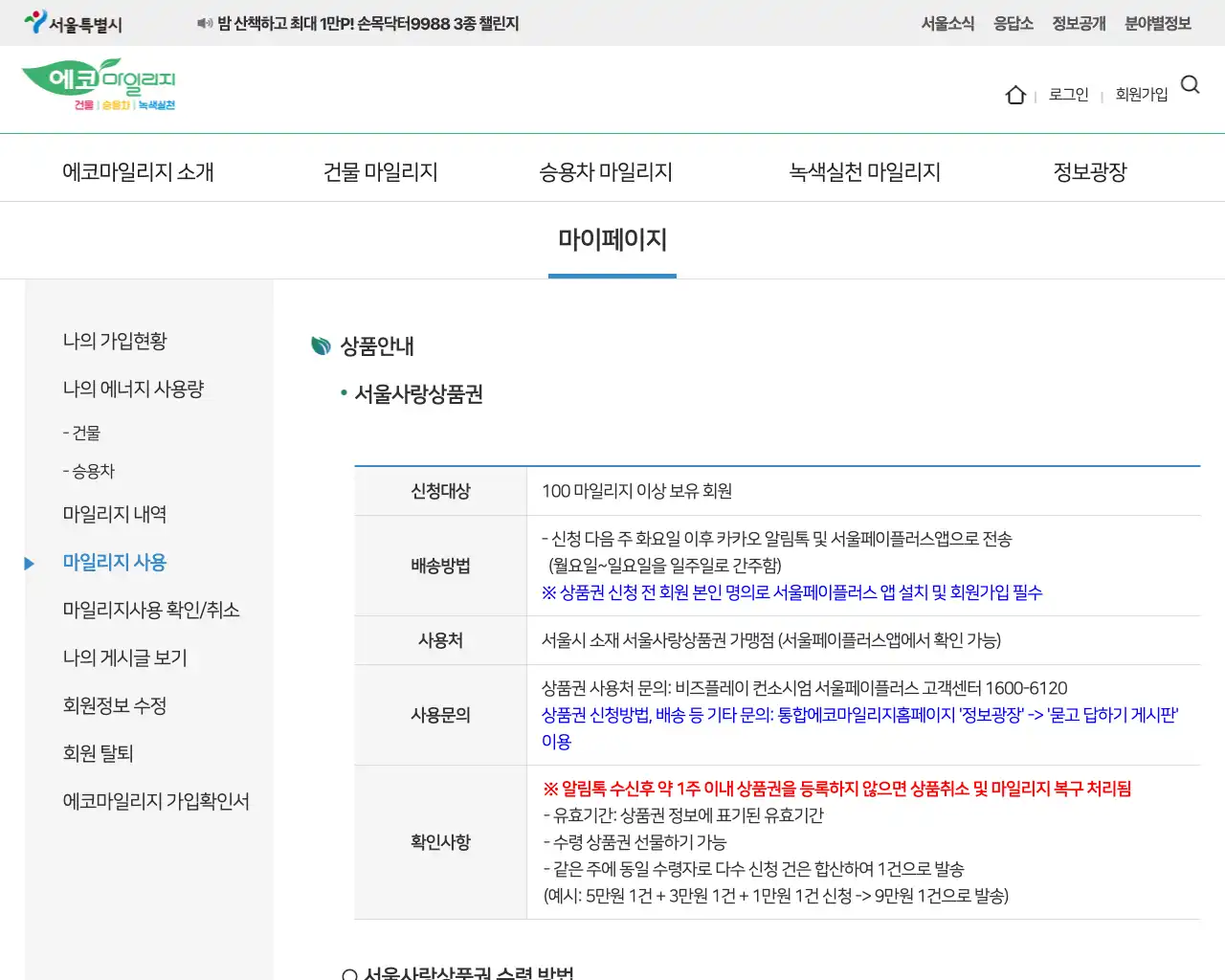This screenshot has height=980, width=1225.
Task: Open the 에코마일리지 소개 menu
Action: [x=138, y=172]
